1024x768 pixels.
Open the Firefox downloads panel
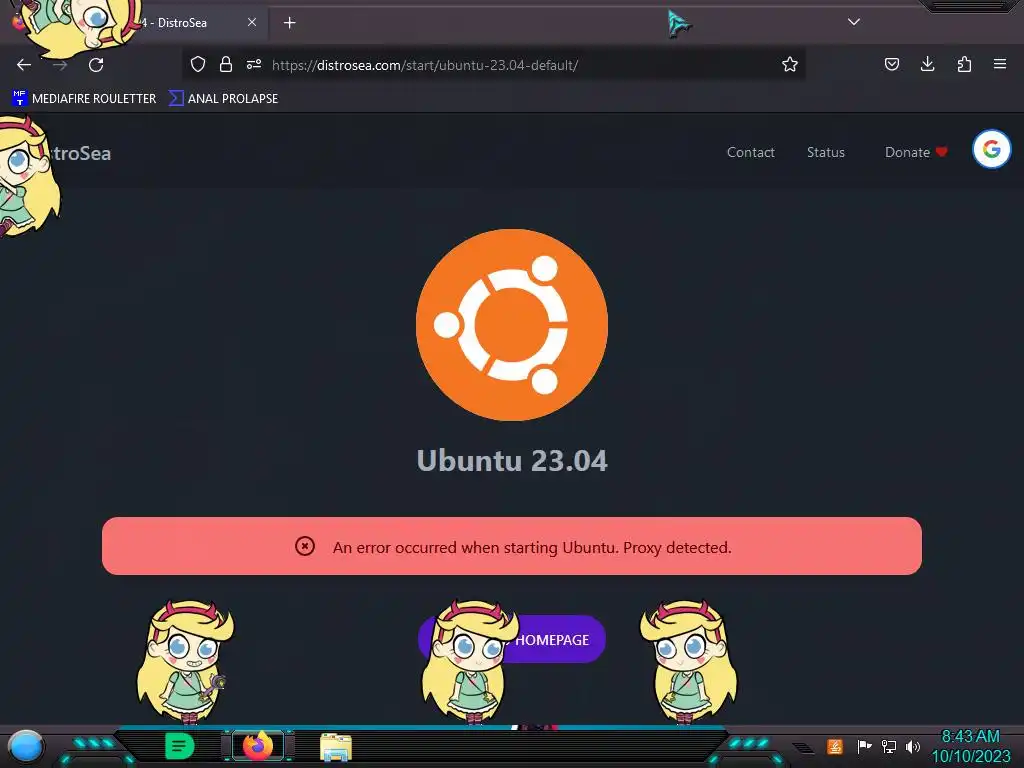927,64
